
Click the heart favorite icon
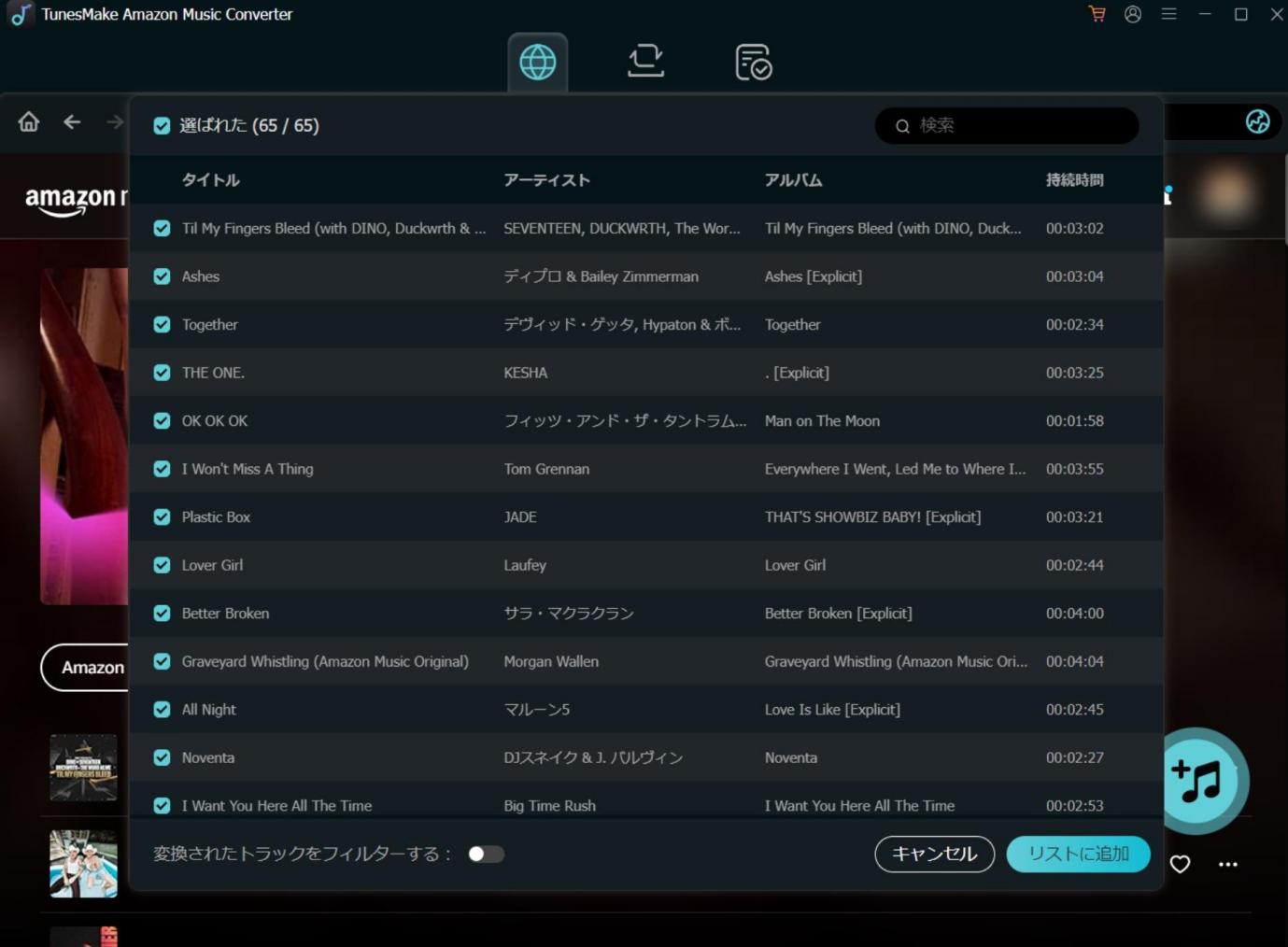pyautogui.click(x=1181, y=864)
